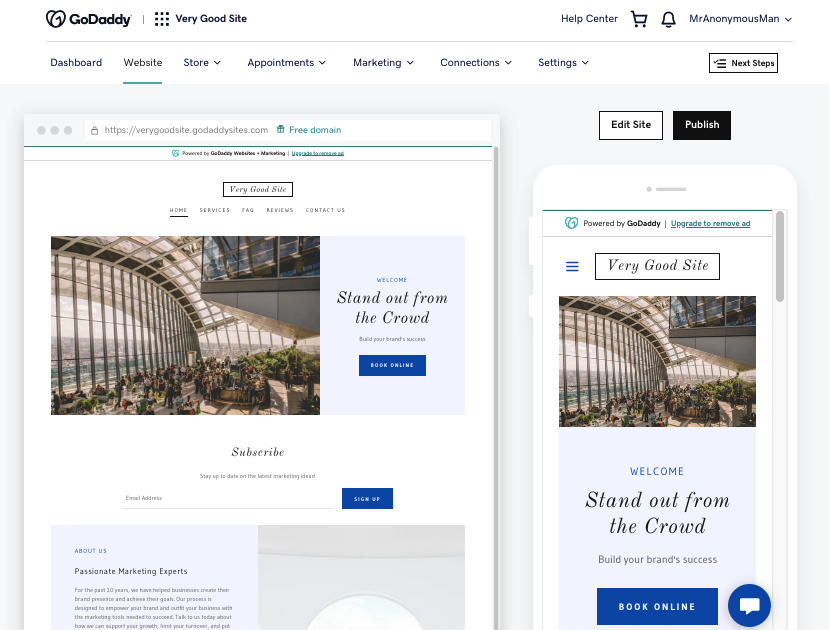The image size is (829, 630).
Task: Go to the Dashboard tab
Action: [x=76, y=62]
